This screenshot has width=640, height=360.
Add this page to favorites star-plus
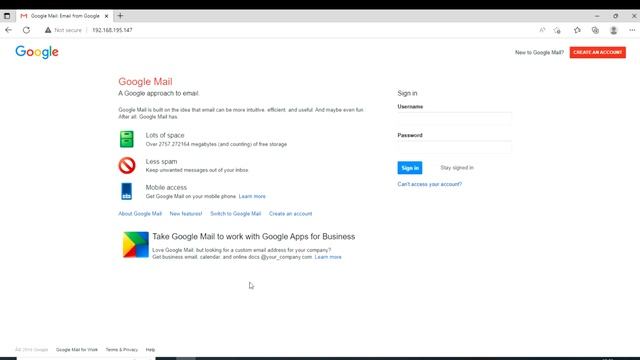(557, 30)
